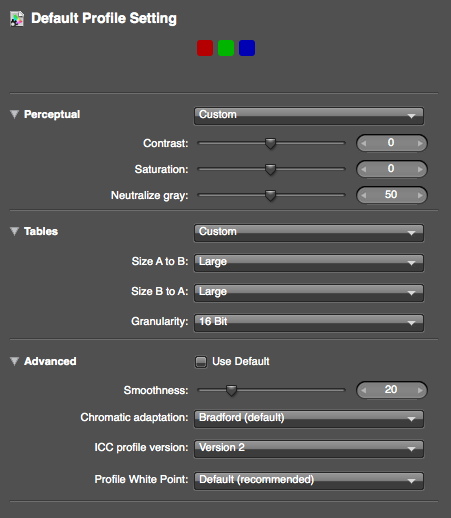Screen dimensions: 451x518
Task: Enable the Use Default checkbox
Action: point(201,362)
